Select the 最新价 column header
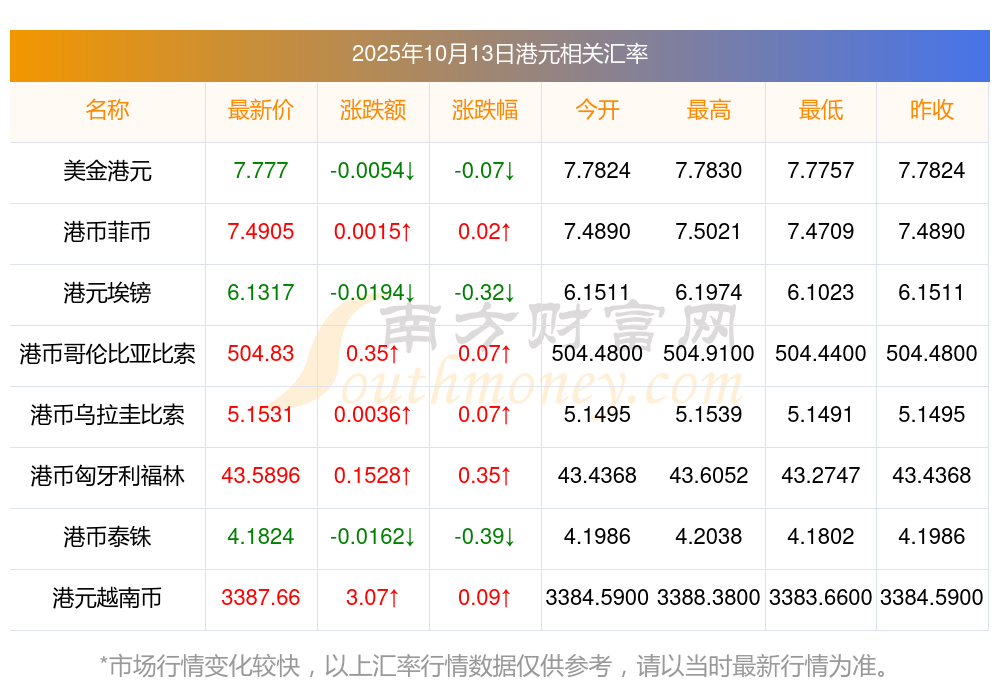 click(261, 110)
